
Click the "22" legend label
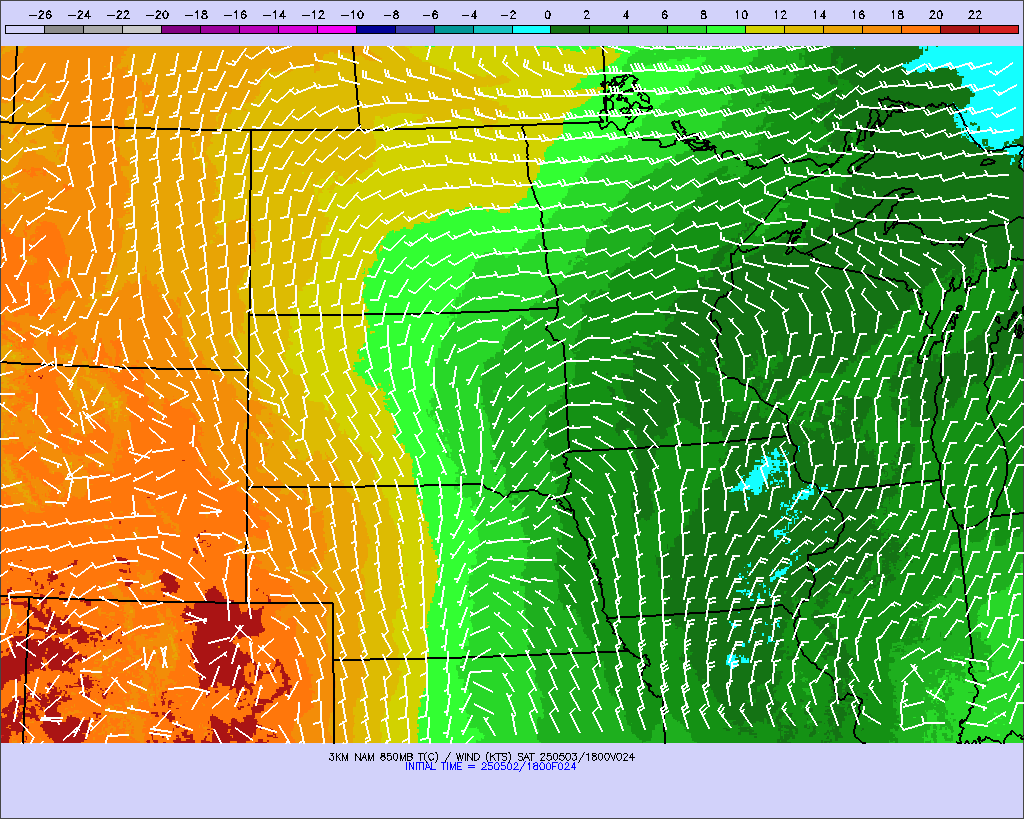[x=975, y=14]
